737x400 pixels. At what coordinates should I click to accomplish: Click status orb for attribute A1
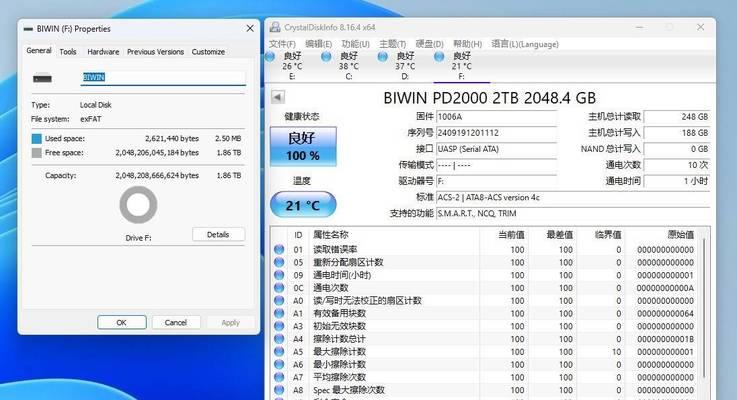click(x=279, y=313)
